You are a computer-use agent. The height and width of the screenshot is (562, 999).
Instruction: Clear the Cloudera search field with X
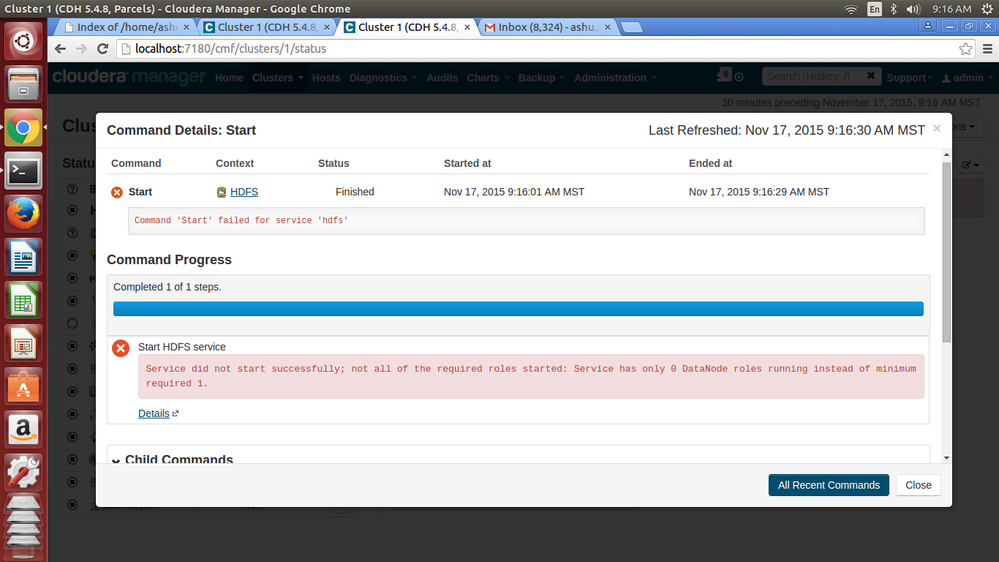pyautogui.click(x=871, y=76)
